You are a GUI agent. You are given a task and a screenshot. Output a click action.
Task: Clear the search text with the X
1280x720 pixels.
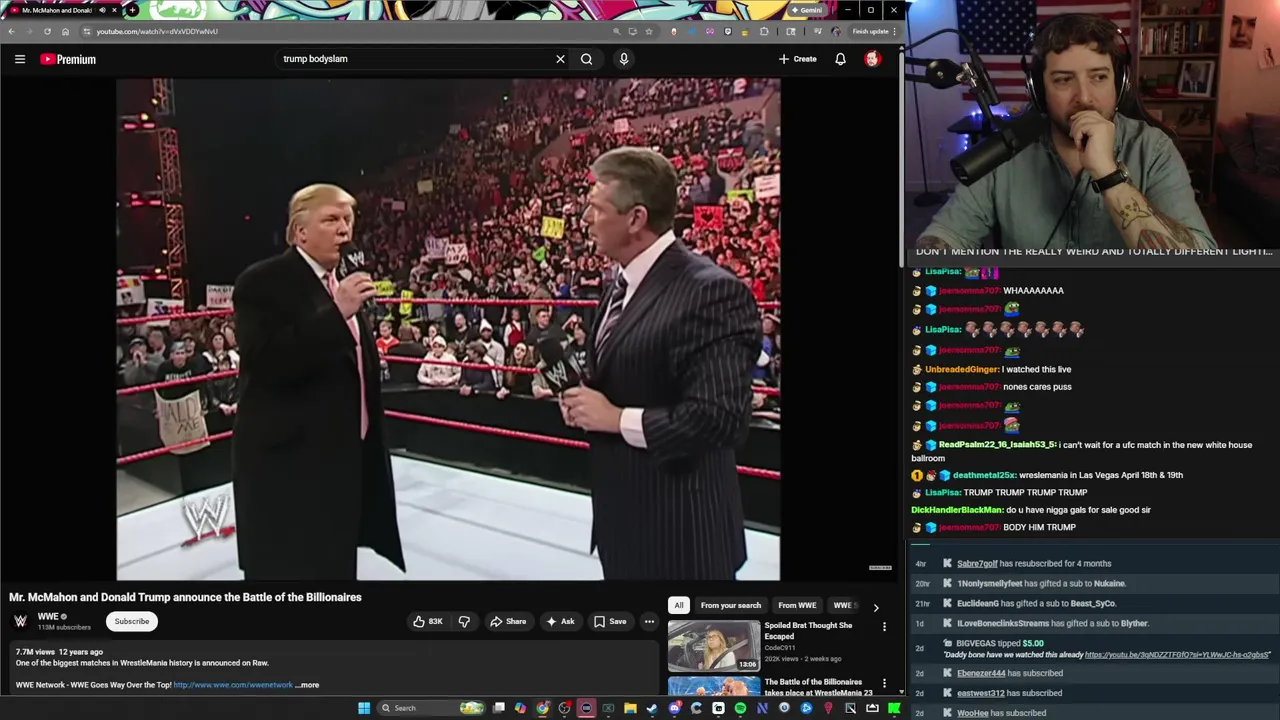(x=560, y=59)
